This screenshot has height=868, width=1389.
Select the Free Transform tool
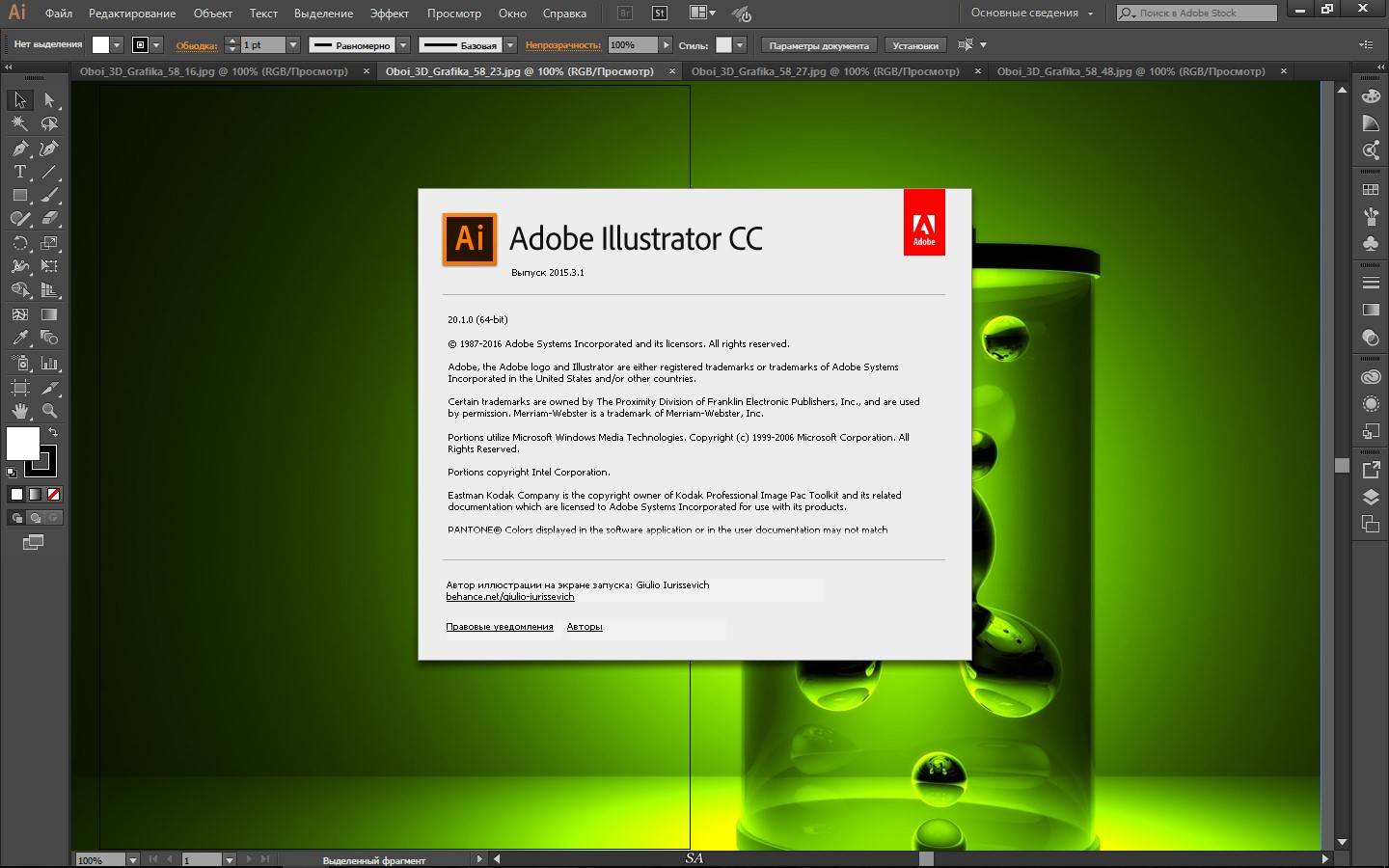click(50, 266)
